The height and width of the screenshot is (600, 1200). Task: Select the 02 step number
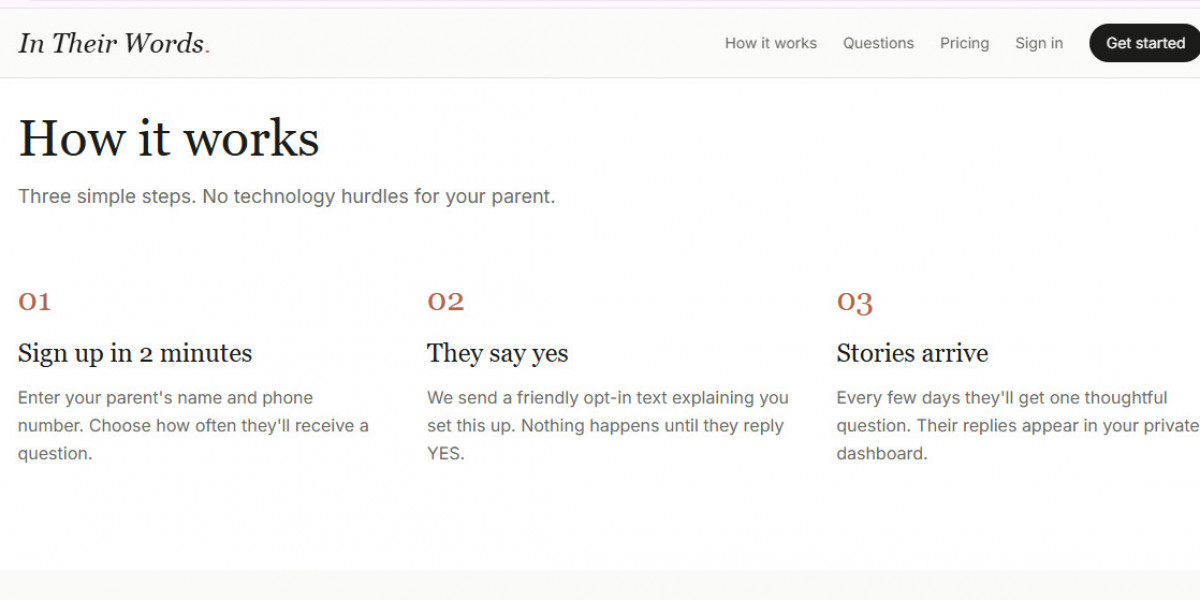tap(445, 301)
